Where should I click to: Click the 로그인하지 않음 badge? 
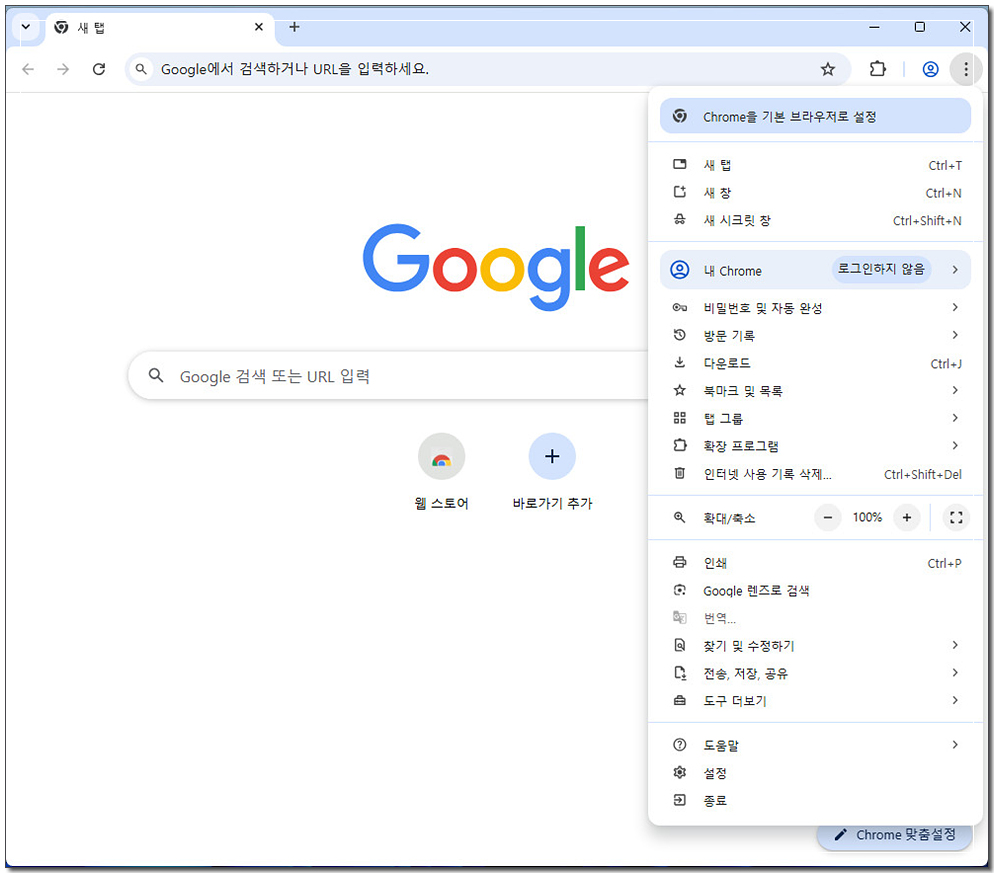coord(881,269)
